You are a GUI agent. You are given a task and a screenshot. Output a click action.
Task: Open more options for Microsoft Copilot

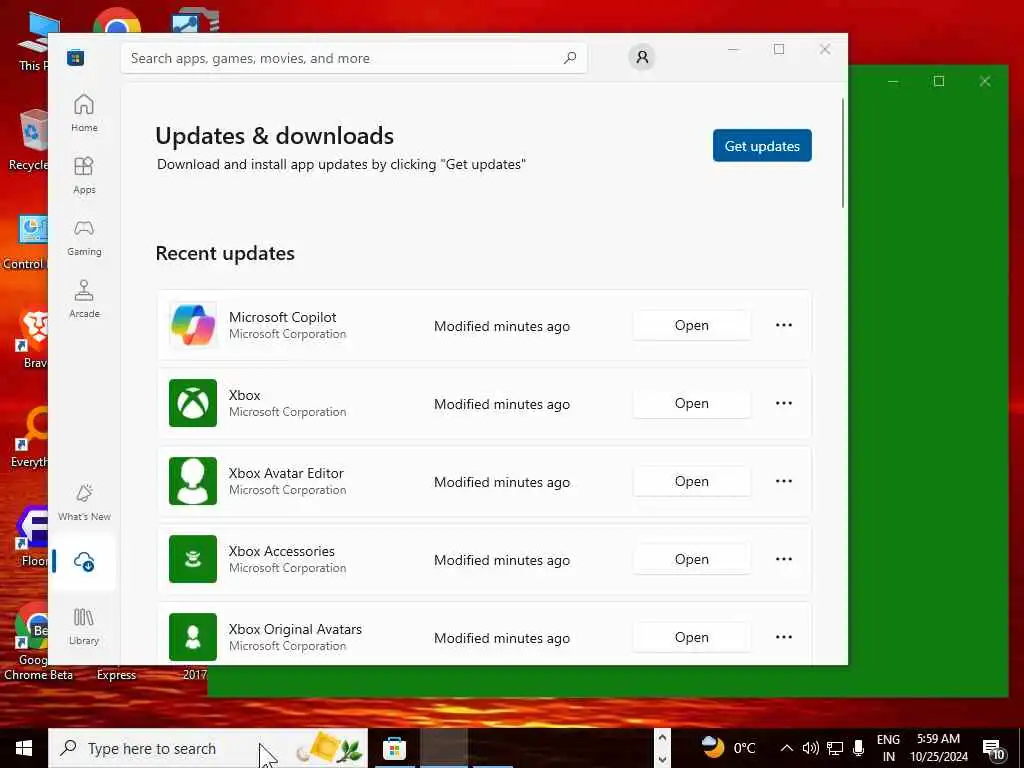(x=784, y=325)
